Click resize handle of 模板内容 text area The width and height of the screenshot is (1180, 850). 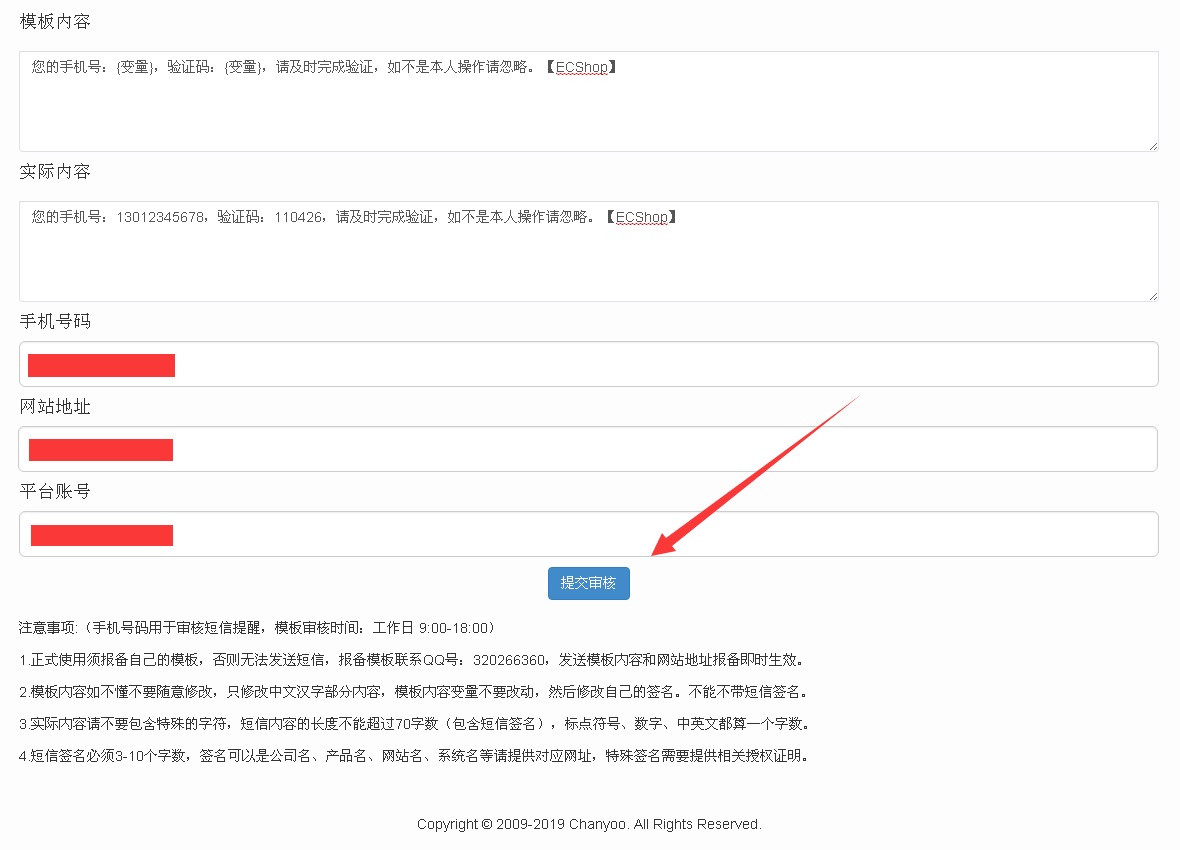click(x=1153, y=146)
